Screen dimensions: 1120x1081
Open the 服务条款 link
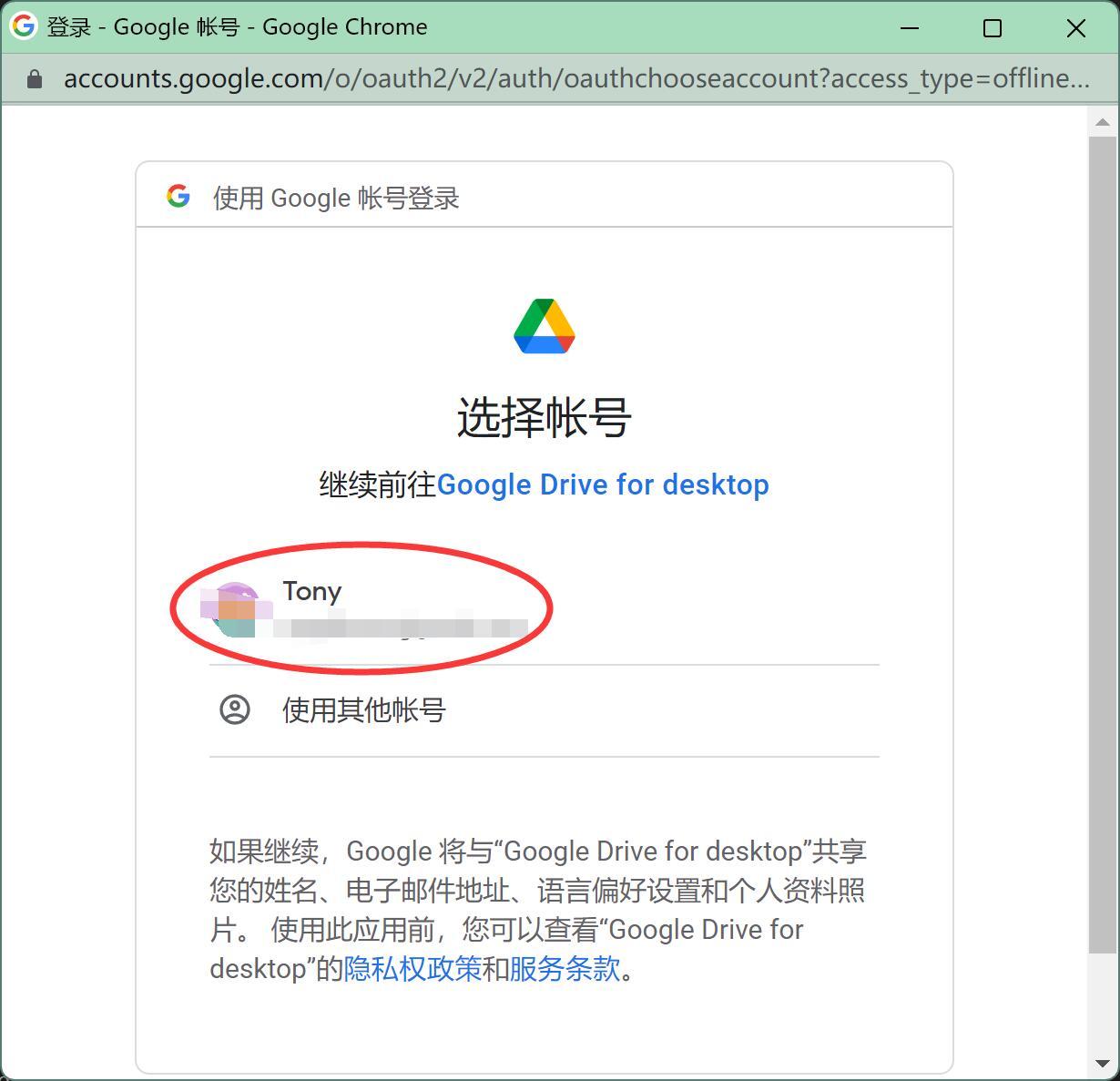pos(565,968)
